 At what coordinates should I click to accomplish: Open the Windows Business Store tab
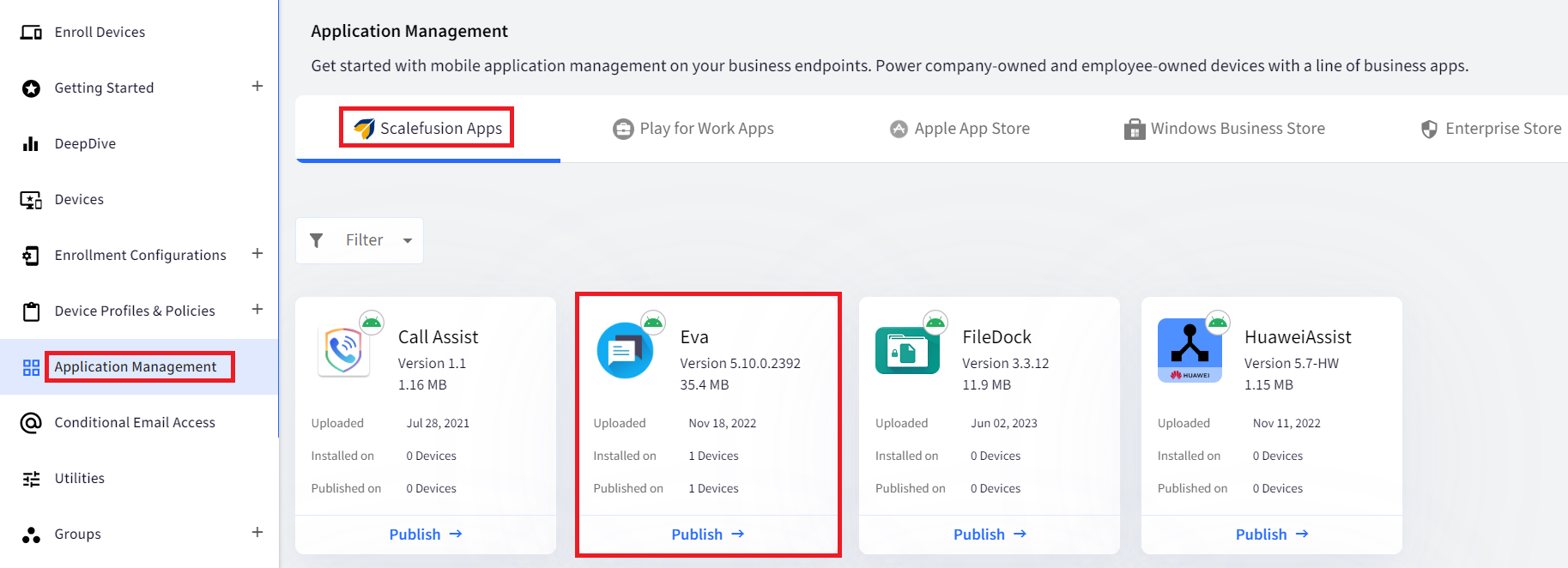pyautogui.click(x=1225, y=129)
